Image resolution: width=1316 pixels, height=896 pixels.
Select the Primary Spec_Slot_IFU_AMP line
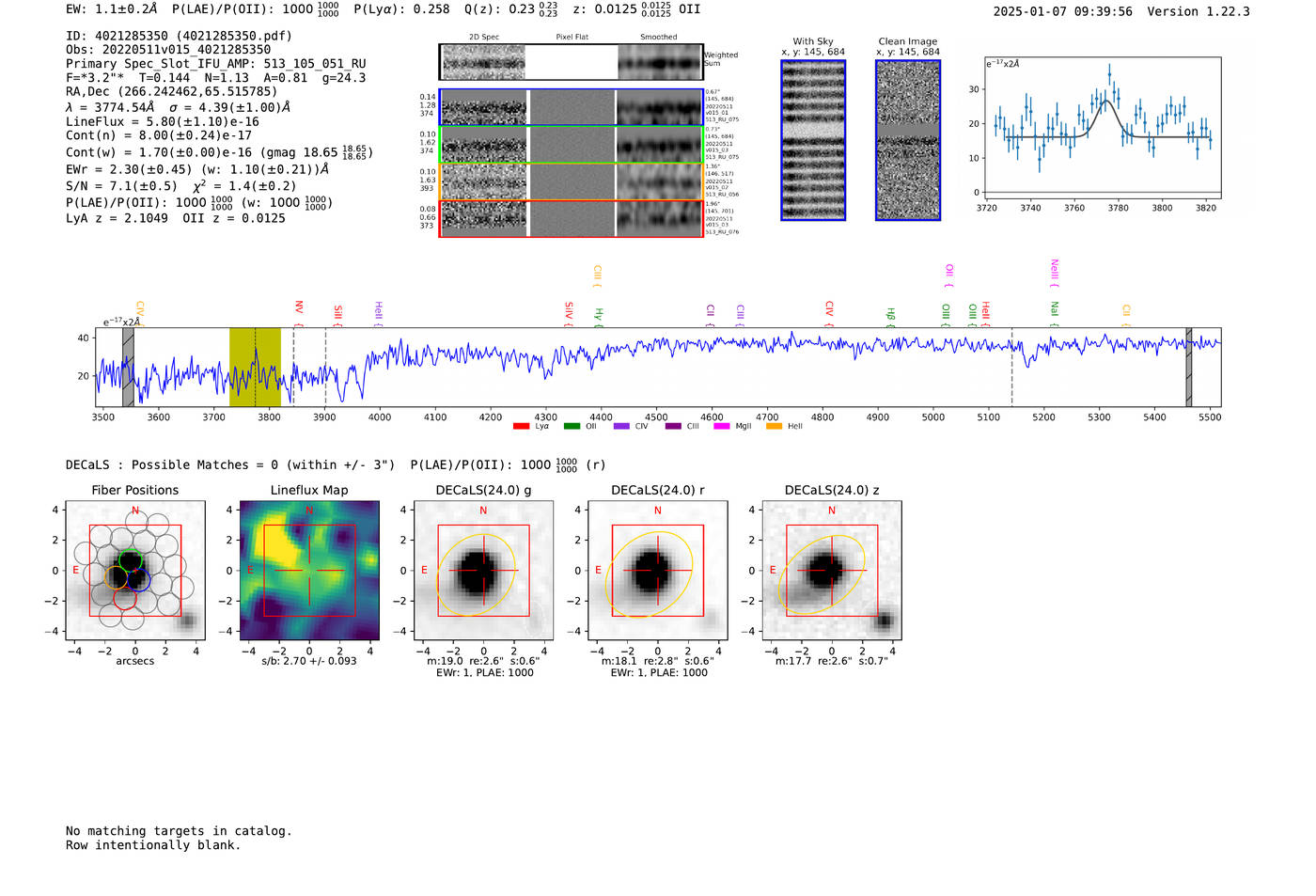[x=215, y=64]
